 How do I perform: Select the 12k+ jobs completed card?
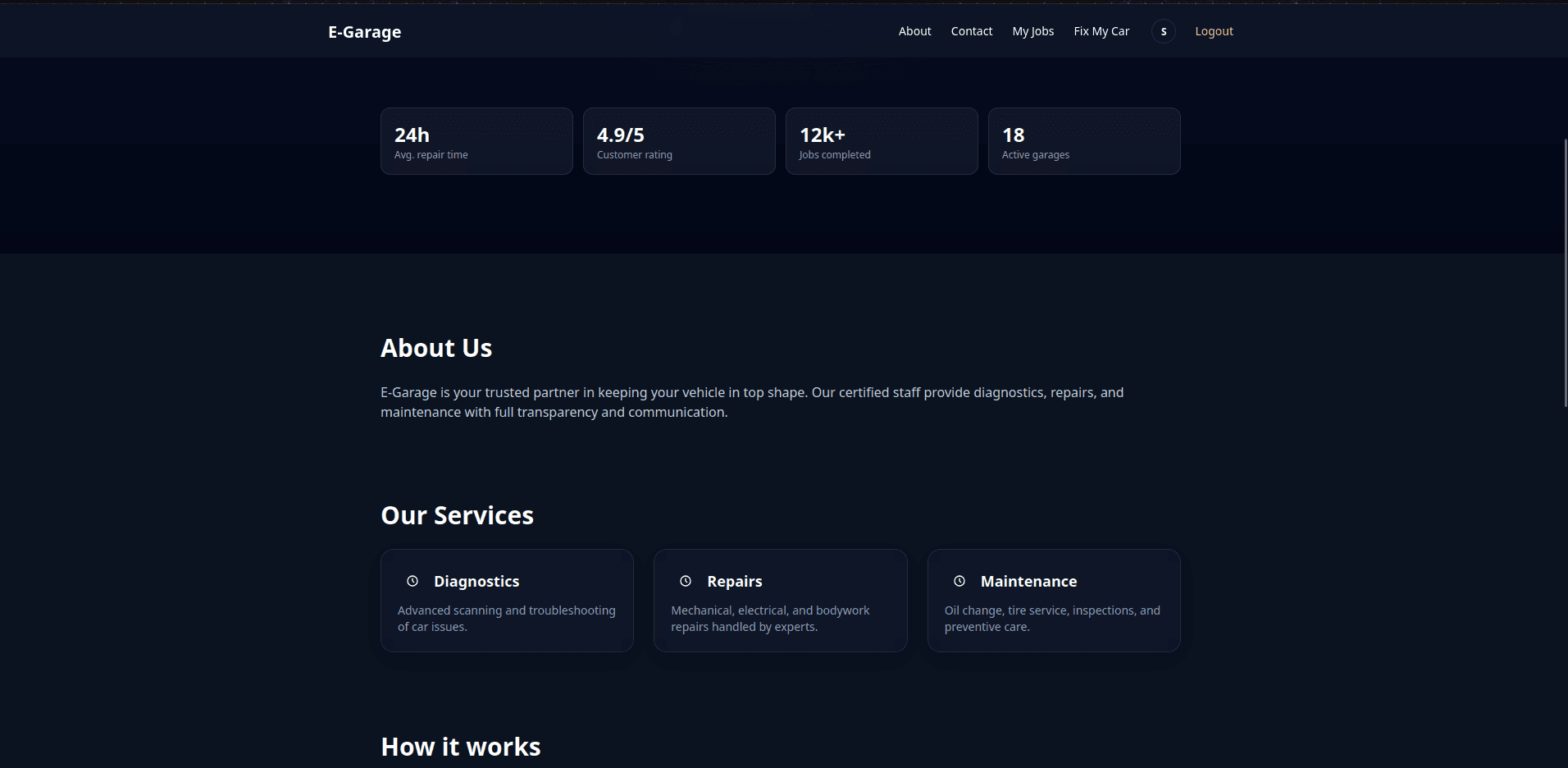click(x=882, y=141)
